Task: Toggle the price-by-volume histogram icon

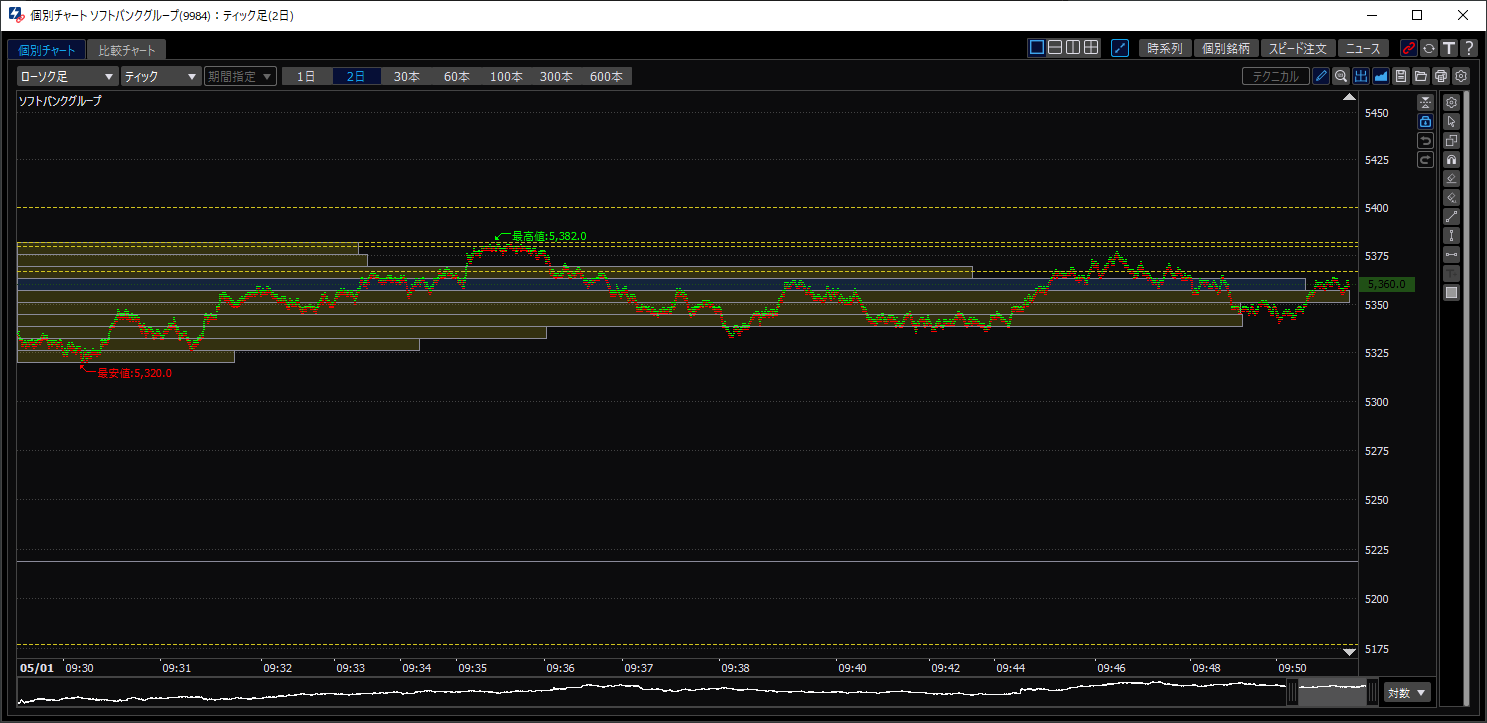Action: (x=1361, y=76)
